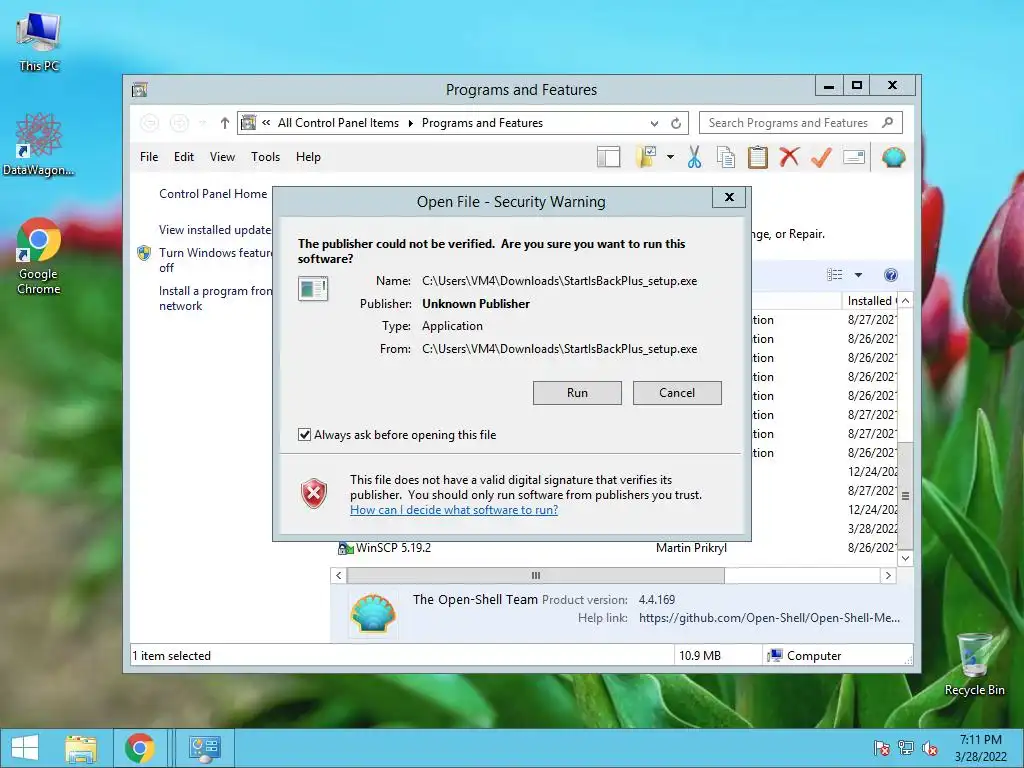Close the Security Warning dialog
The image size is (1024, 768).
(729, 197)
